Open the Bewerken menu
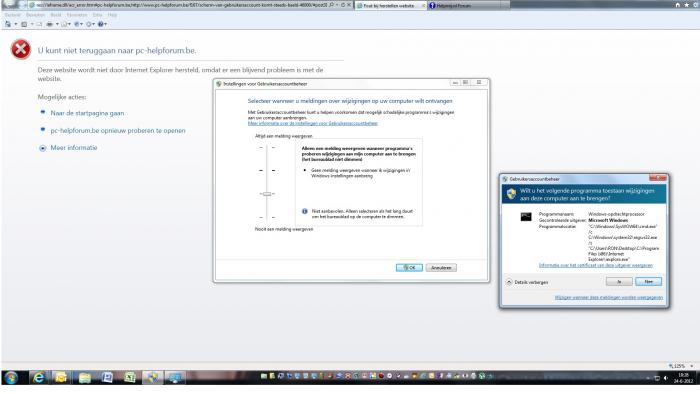The image size is (700, 394). pyautogui.click(x=35, y=15)
